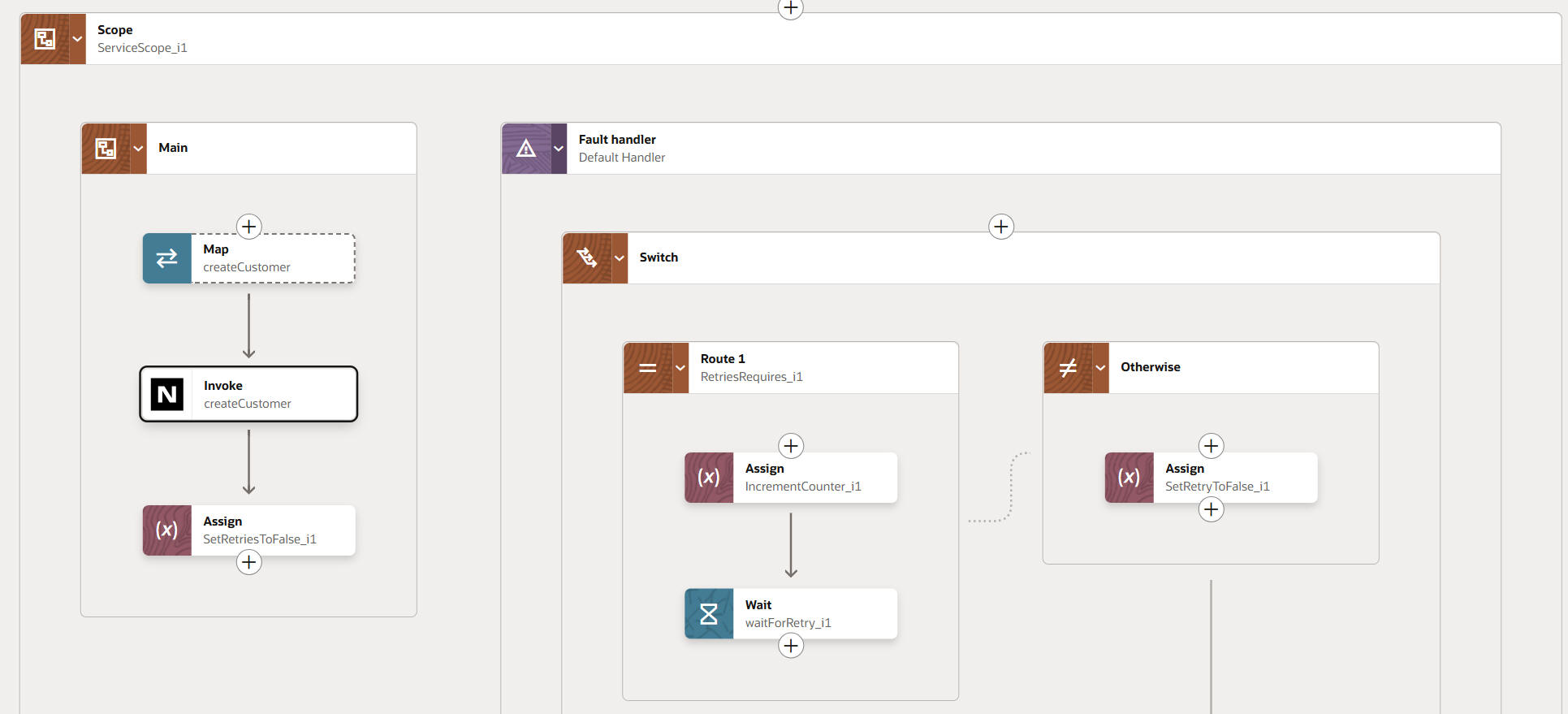Add action above the Switch block

[1000, 226]
